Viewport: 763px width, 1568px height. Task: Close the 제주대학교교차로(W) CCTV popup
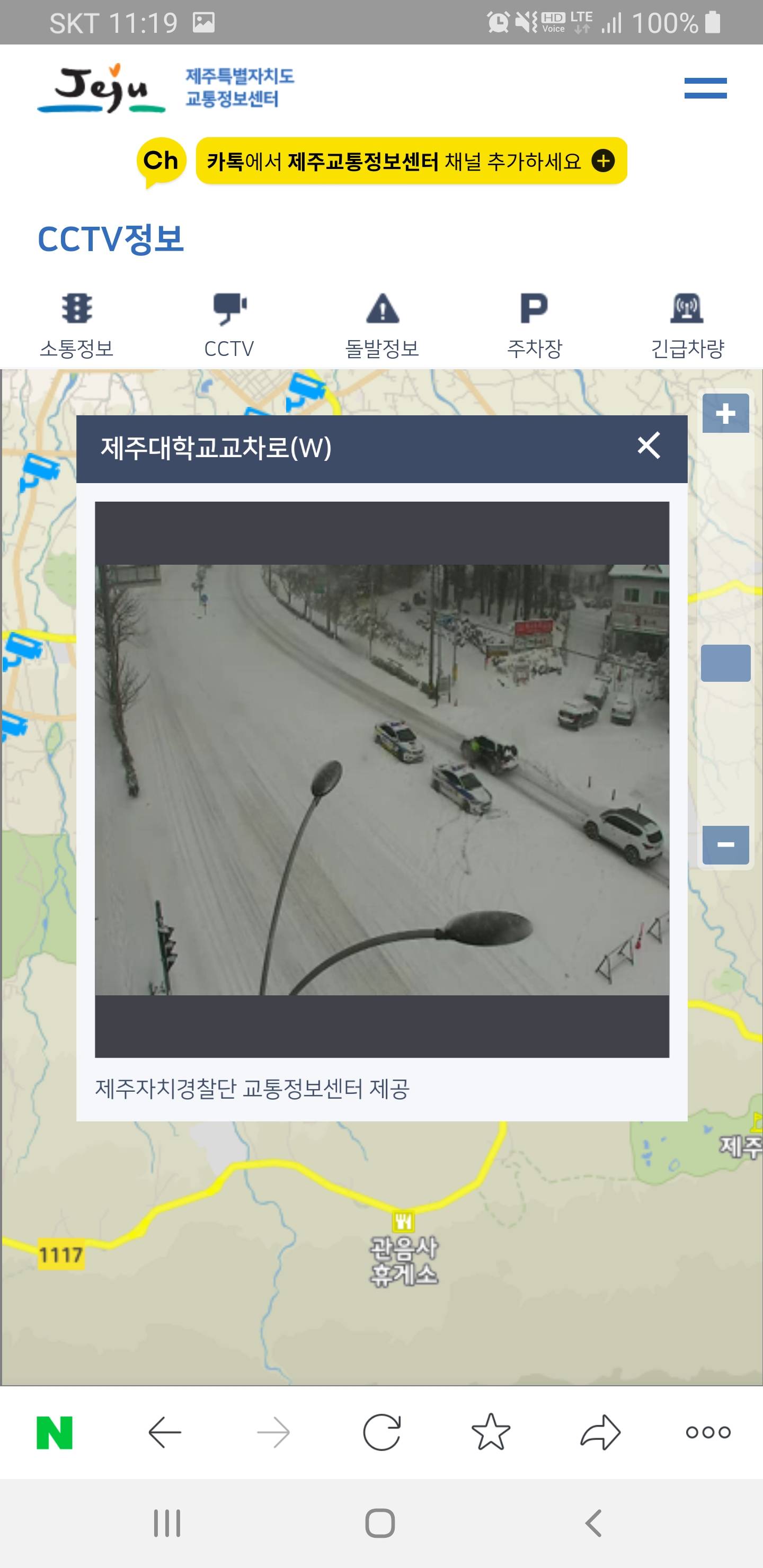pyautogui.click(x=649, y=446)
